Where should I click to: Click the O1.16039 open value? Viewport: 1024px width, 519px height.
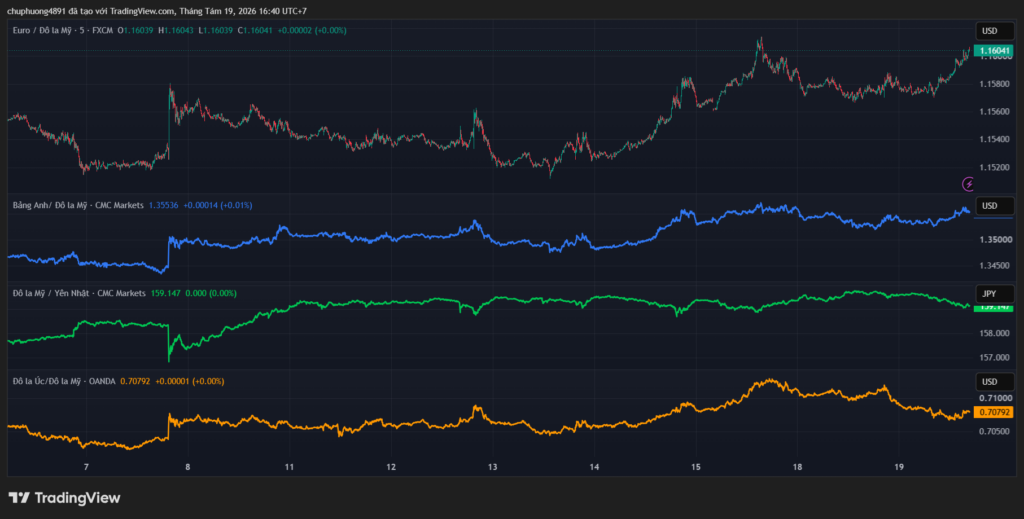tap(136, 31)
